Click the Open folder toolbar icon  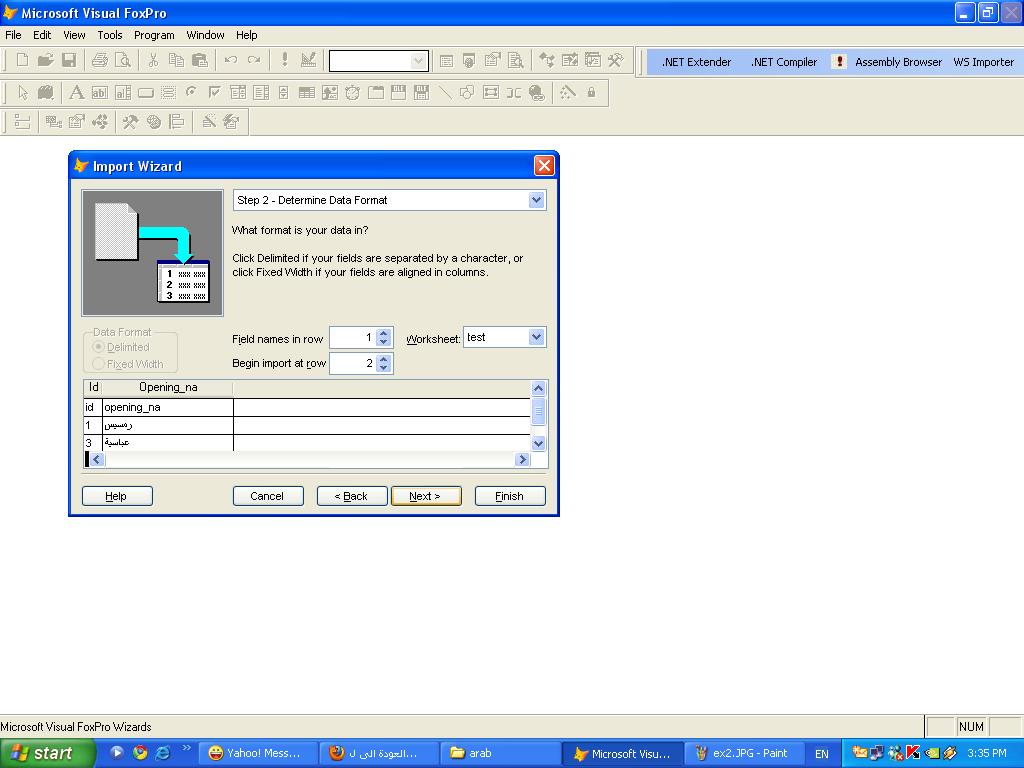point(45,60)
